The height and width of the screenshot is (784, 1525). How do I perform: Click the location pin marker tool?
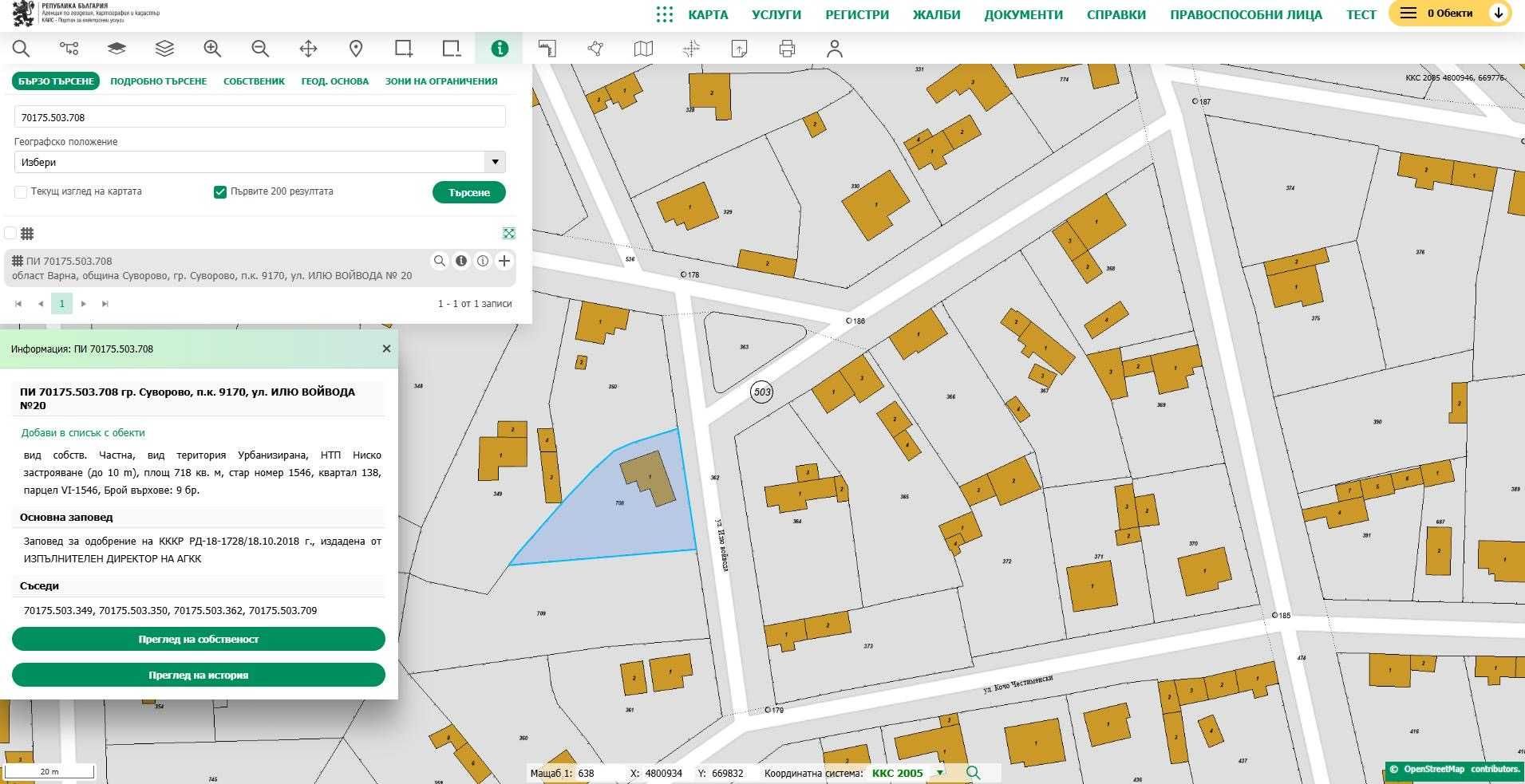[x=356, y=49]
